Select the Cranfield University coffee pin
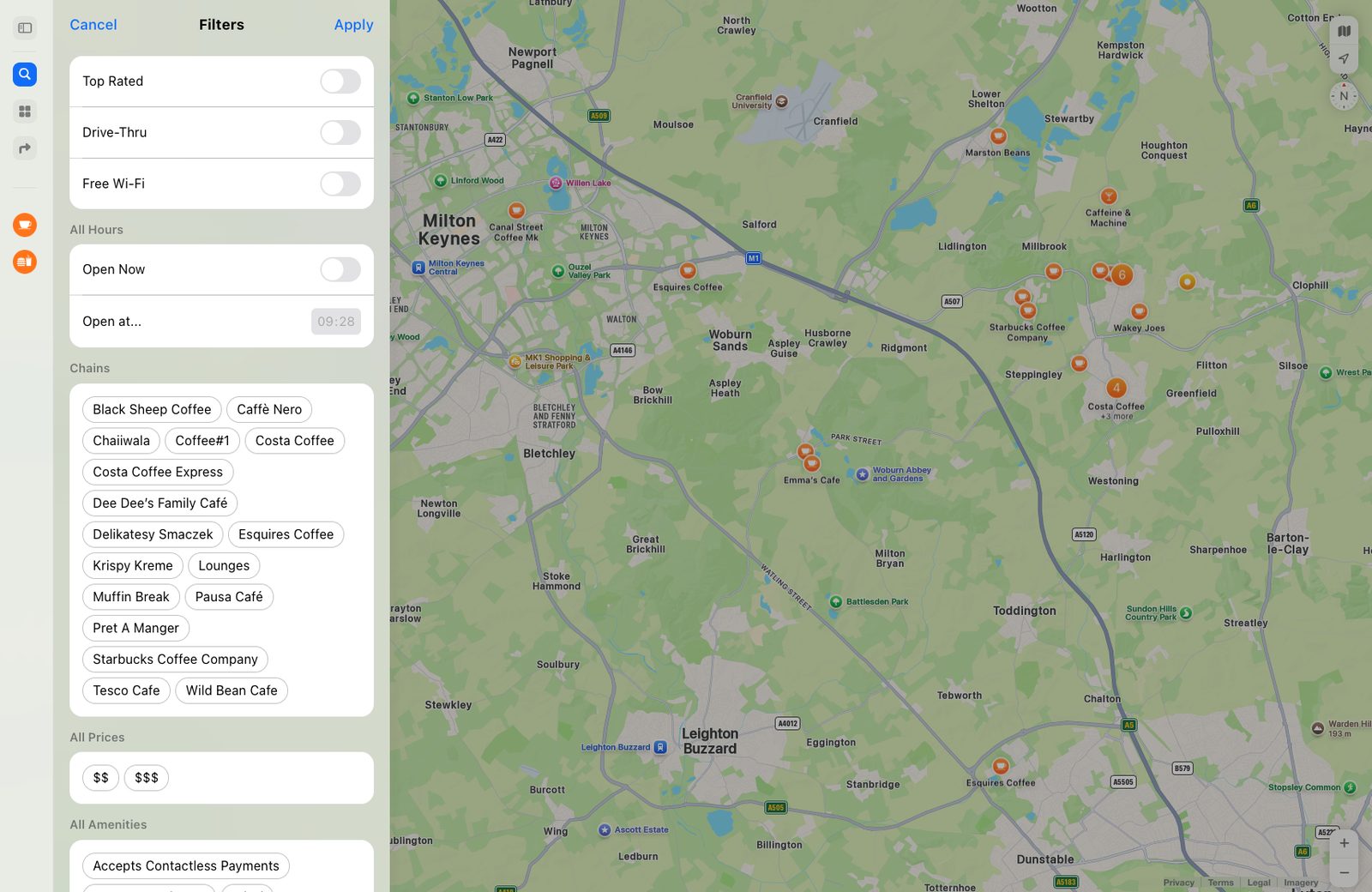1372x892 pixels. coord(781,101)
